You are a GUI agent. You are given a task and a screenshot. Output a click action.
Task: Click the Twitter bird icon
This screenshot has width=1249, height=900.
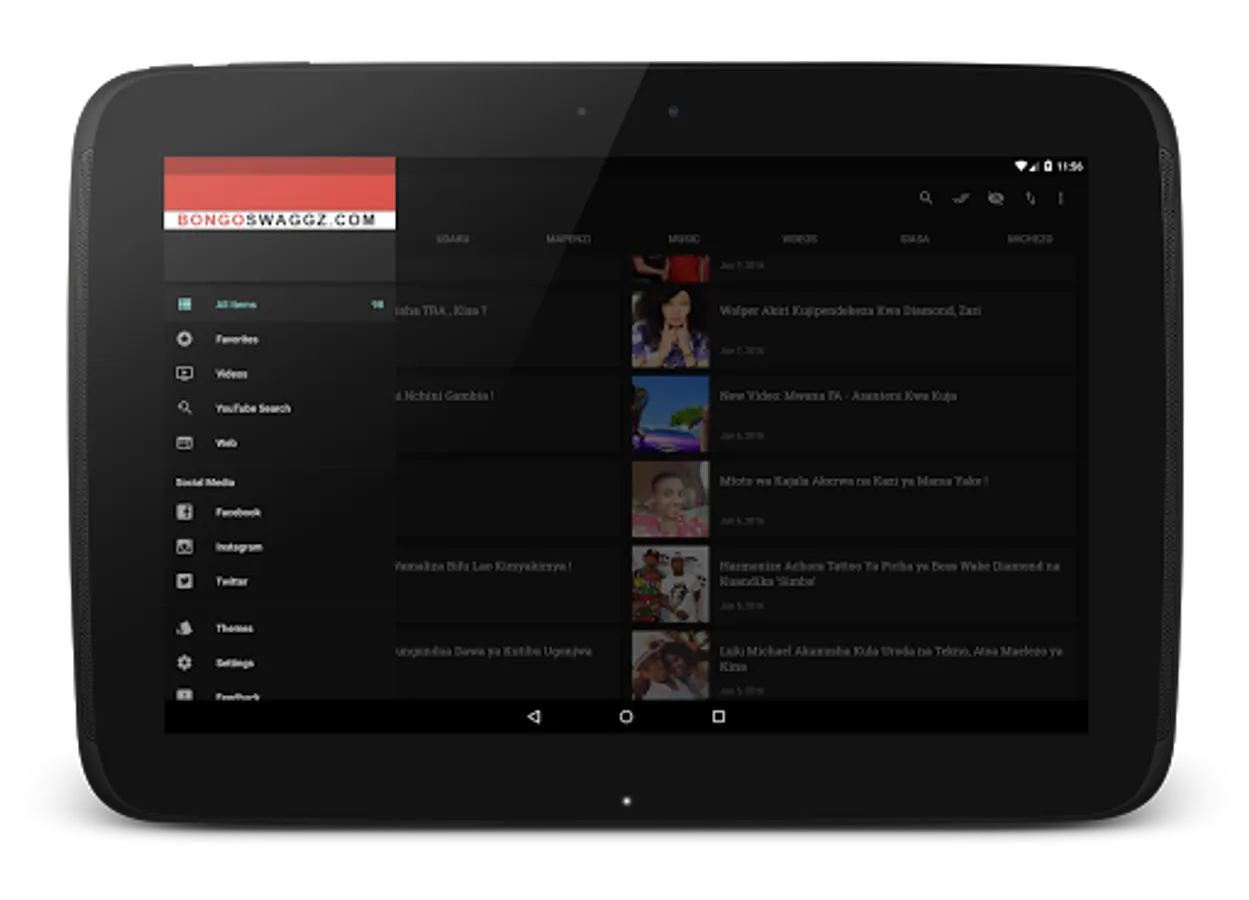[184, 581]
